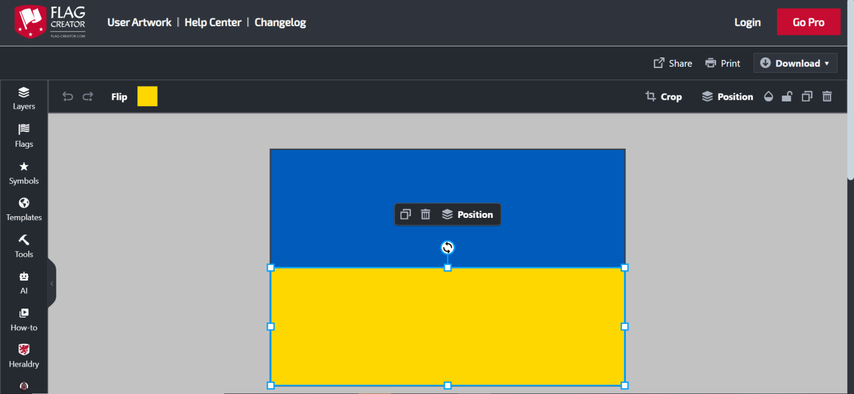Open the Help Center
Viewport: 854px width, 394px height.
pos(213,22)
